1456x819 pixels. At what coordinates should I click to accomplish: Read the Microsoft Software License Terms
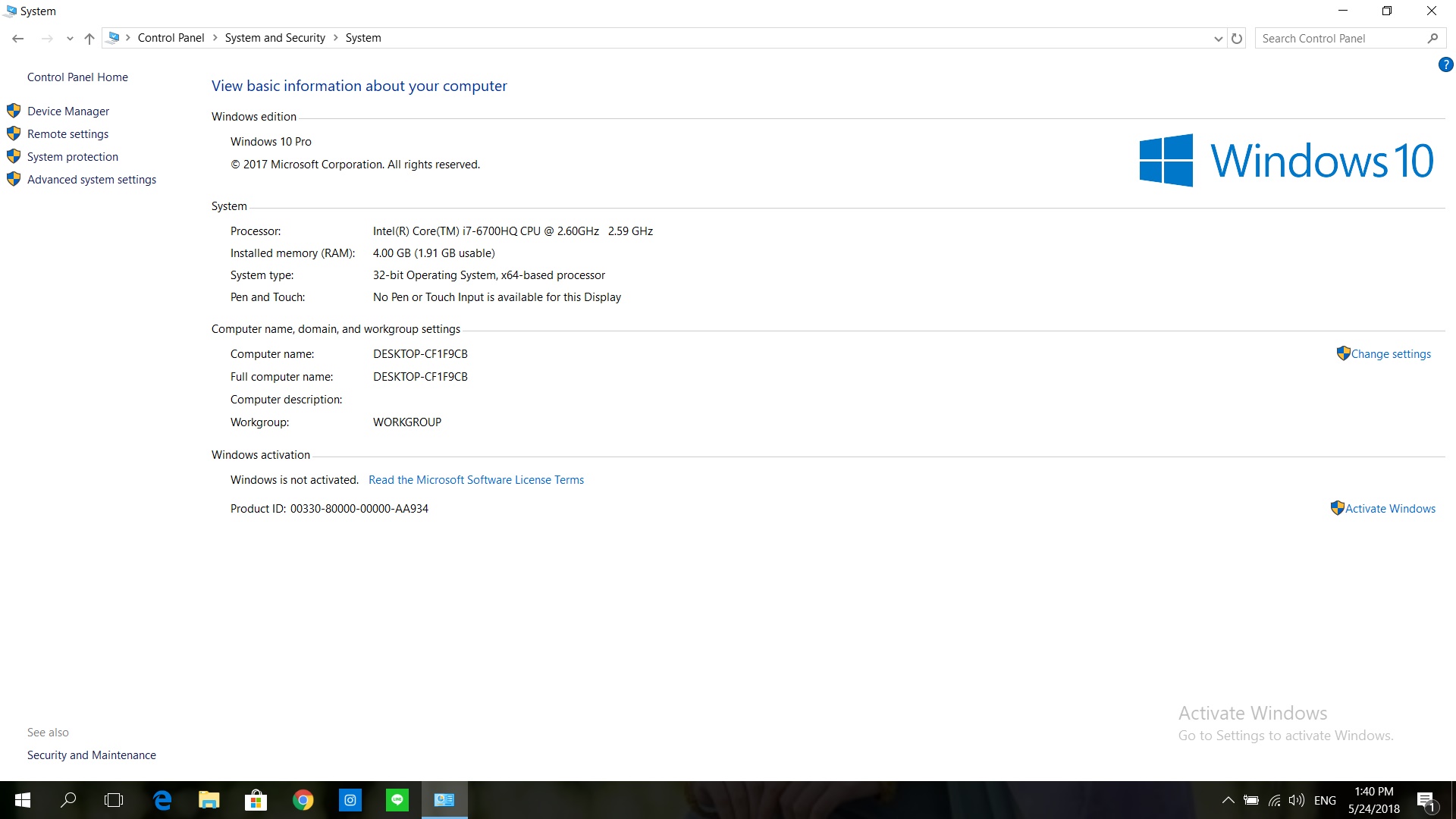click(476, 480)
